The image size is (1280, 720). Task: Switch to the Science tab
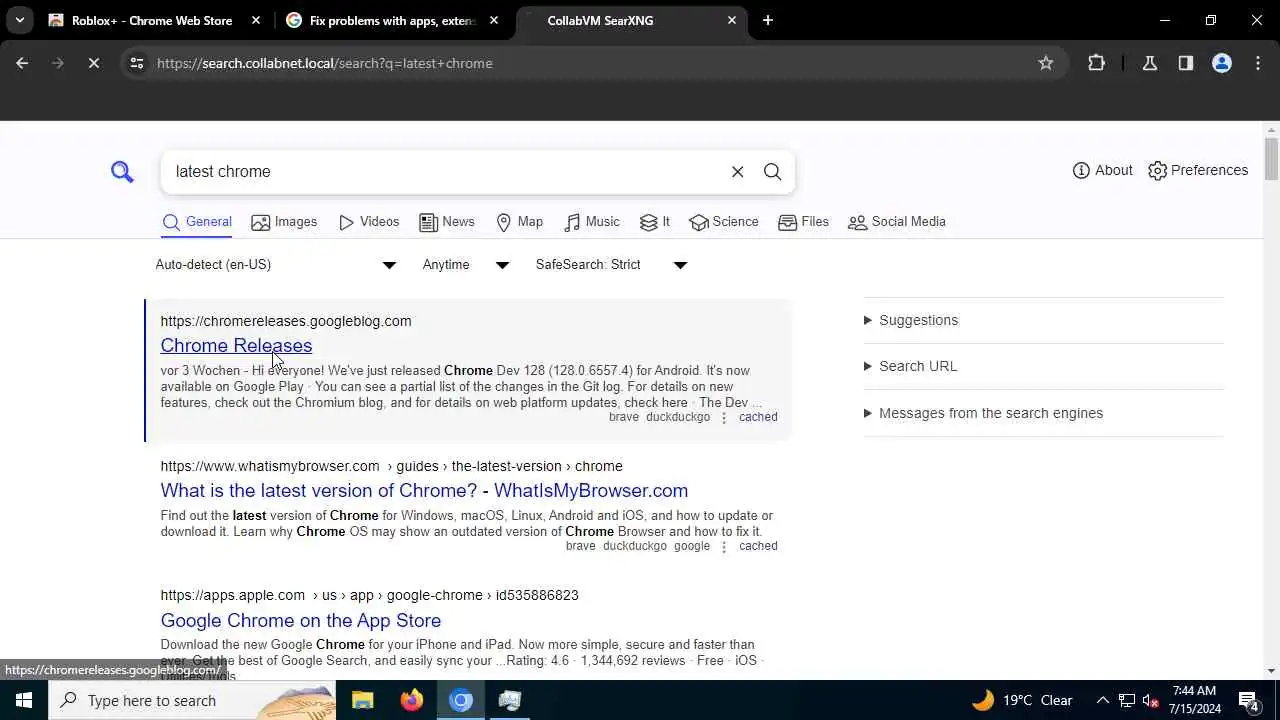(724, 222)
